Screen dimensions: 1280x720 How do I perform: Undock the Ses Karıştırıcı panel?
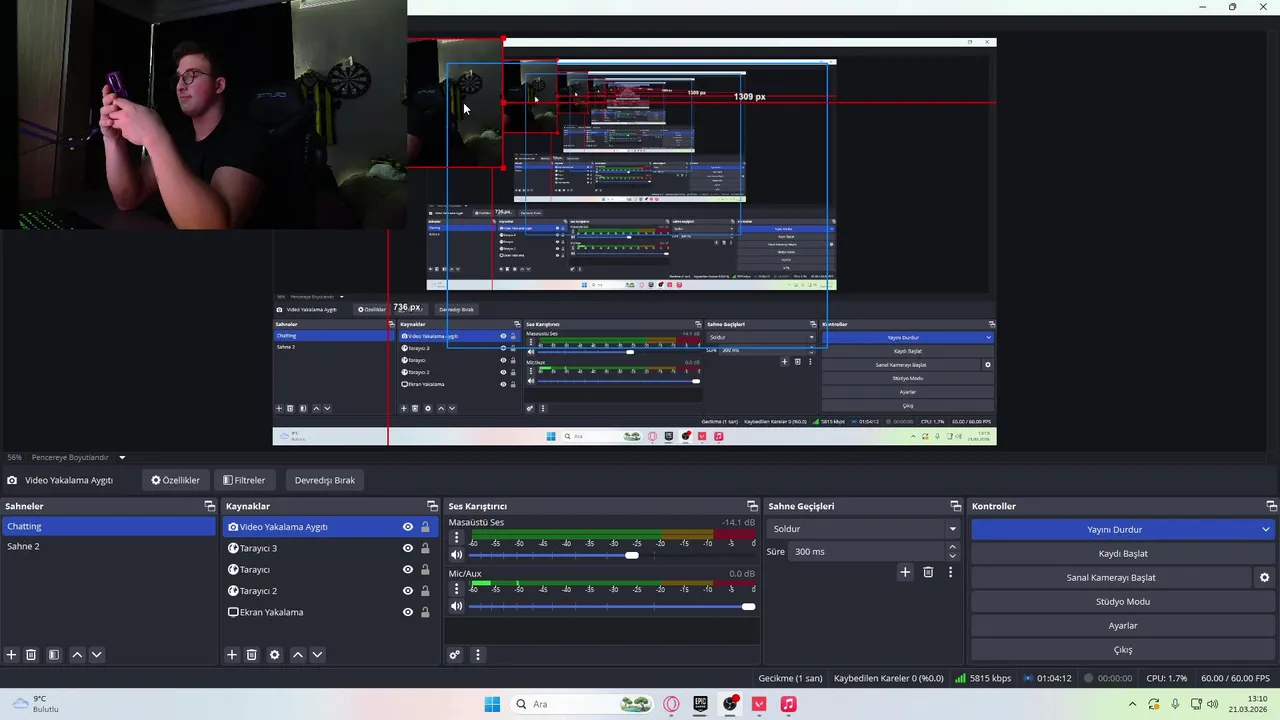click(x=752, y=506)
